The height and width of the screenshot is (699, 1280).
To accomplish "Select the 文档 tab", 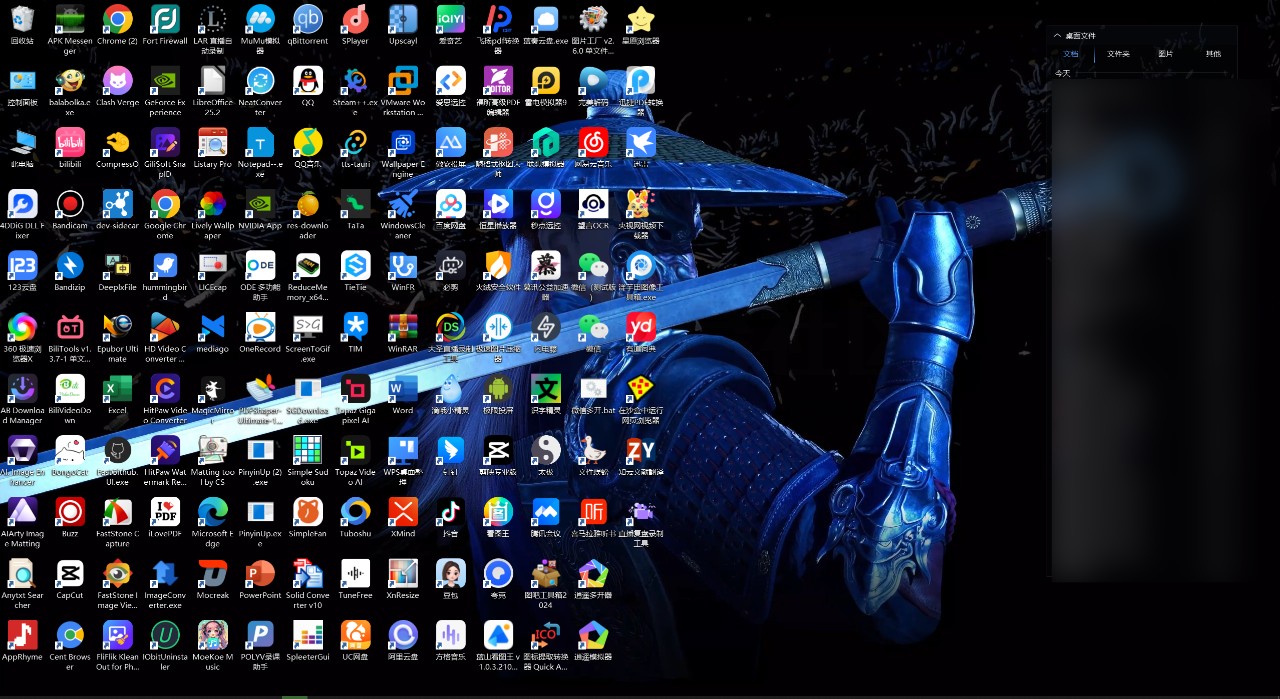I will (1071, 54).
